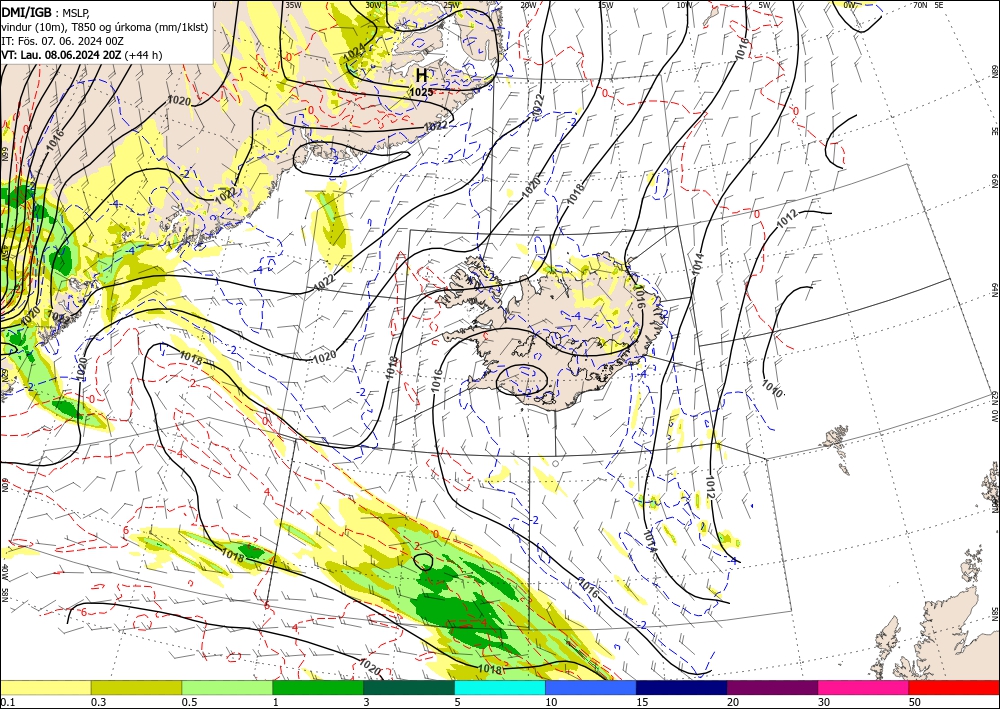
Task: Click the 1010 isobar label east of Iceland
Action: click(772, 388)
